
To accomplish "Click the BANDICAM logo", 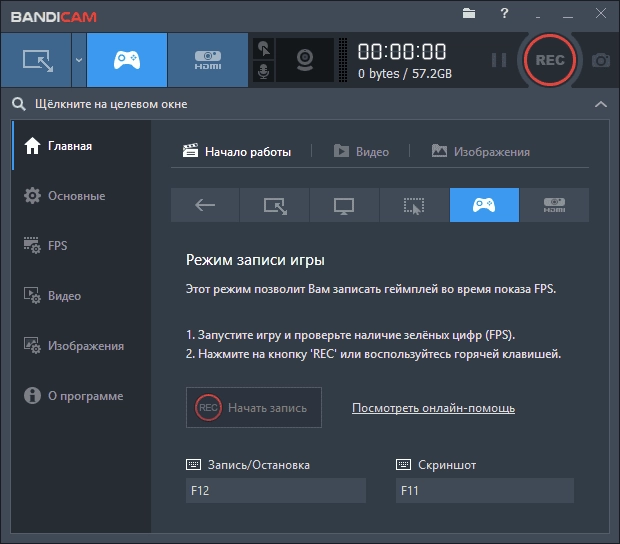I will [x=54, y=17].
